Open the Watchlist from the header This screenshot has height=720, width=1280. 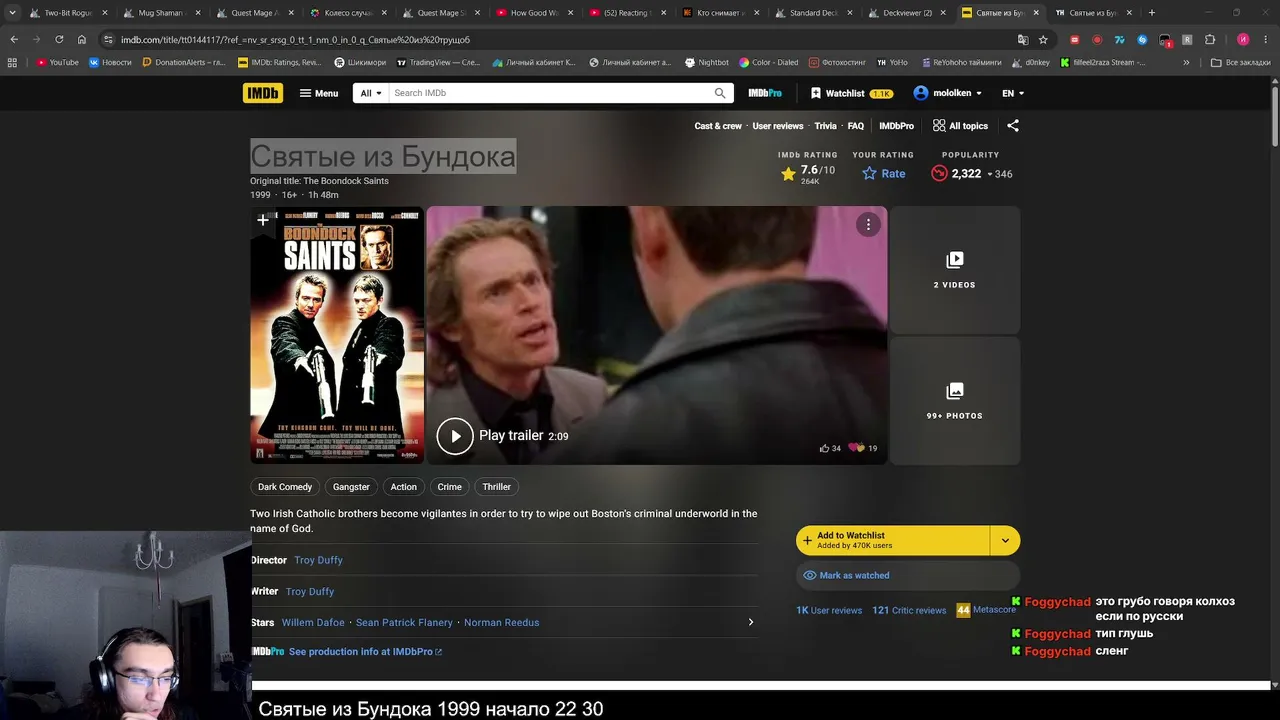(x=851, y=93)
